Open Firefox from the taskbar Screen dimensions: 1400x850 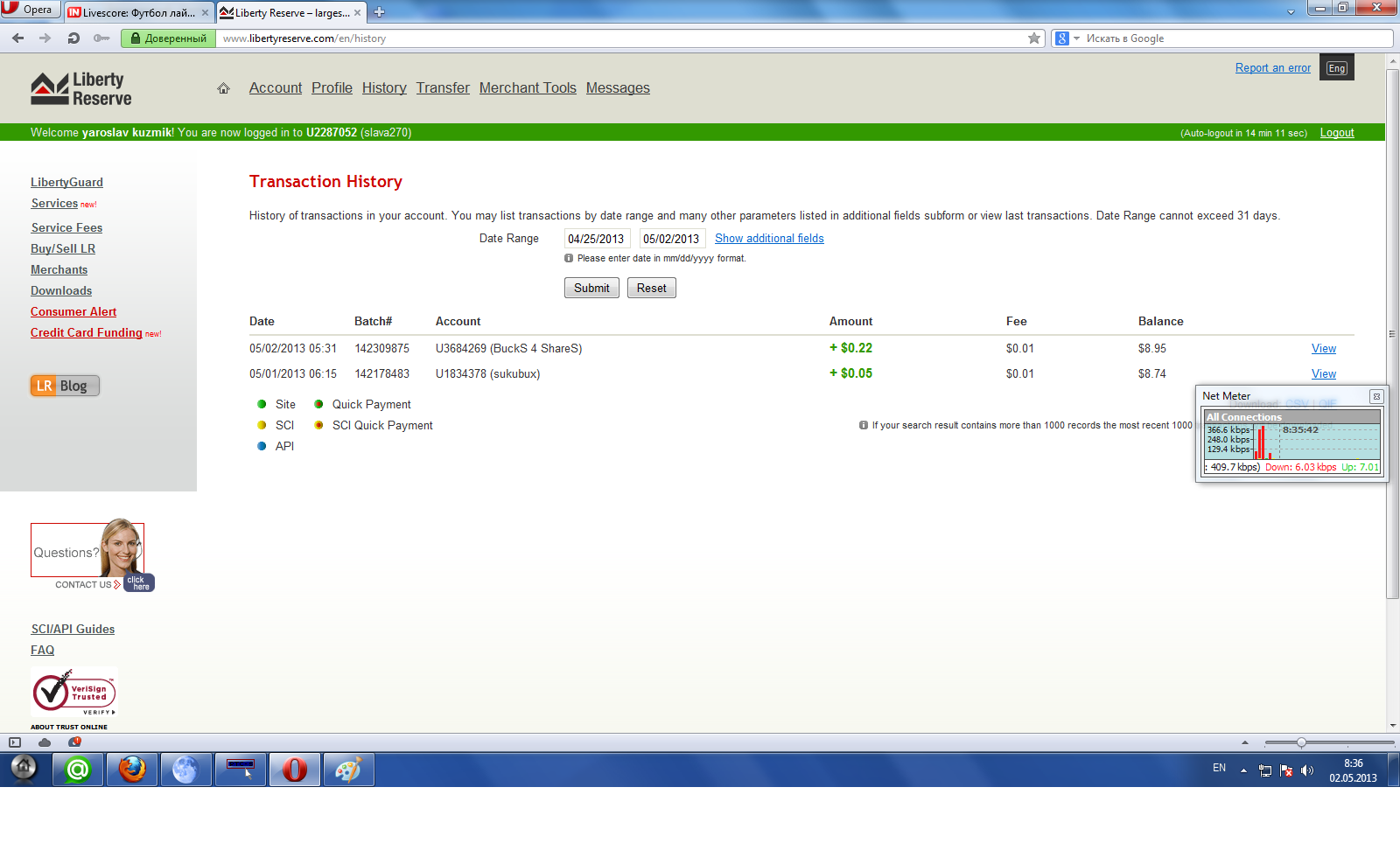(x=132, y=770)
